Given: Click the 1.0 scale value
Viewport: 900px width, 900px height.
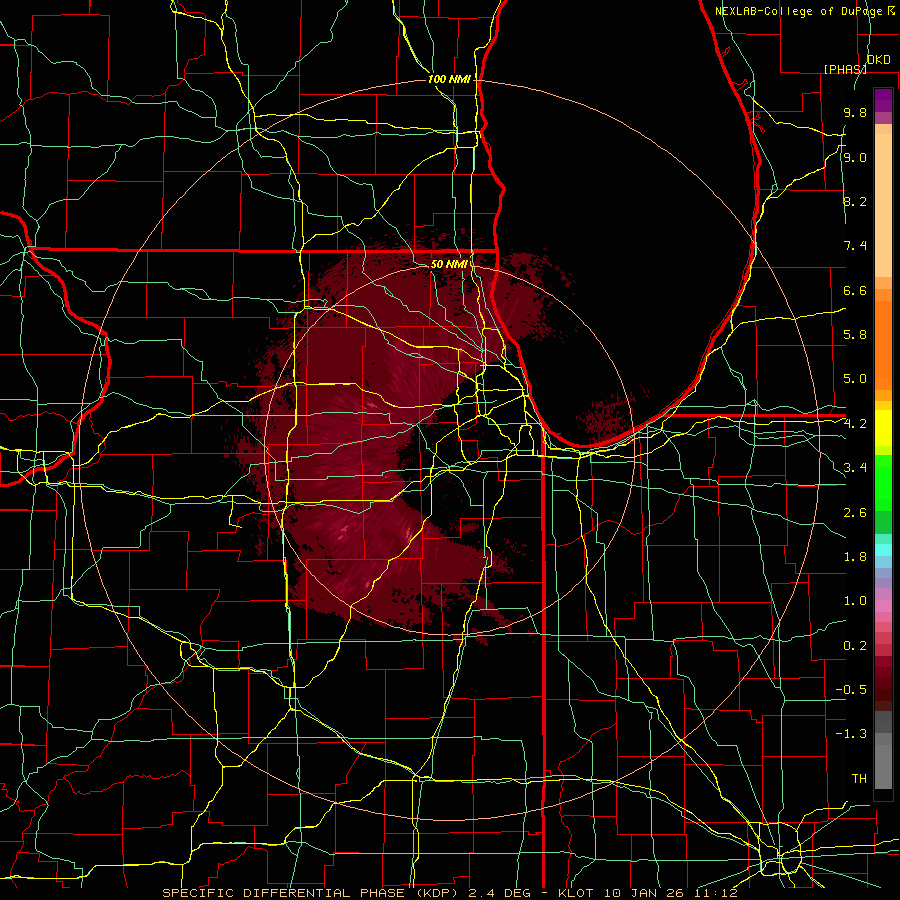Looking at the screenshot, I should (x=855, y=601).
